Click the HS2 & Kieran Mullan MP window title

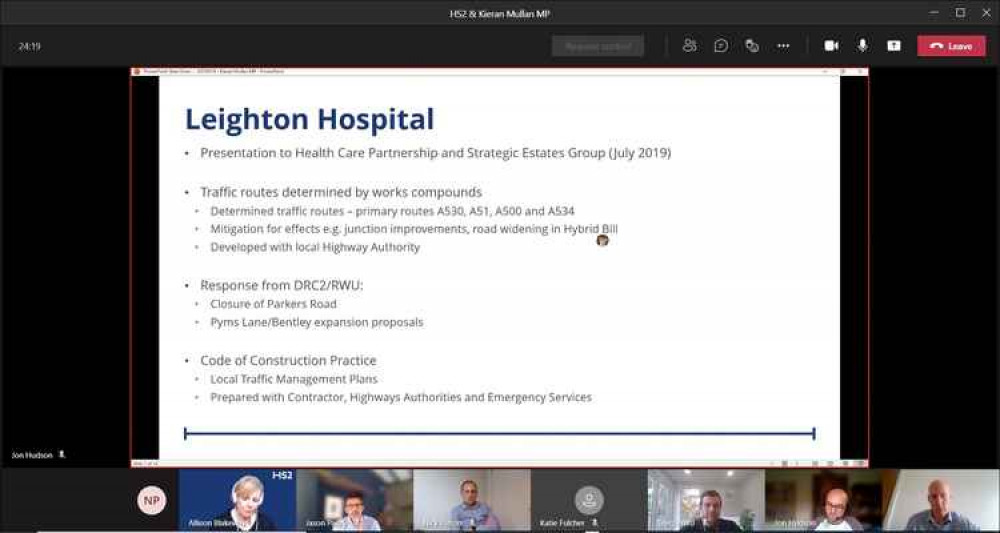click(x=499, y=13)
